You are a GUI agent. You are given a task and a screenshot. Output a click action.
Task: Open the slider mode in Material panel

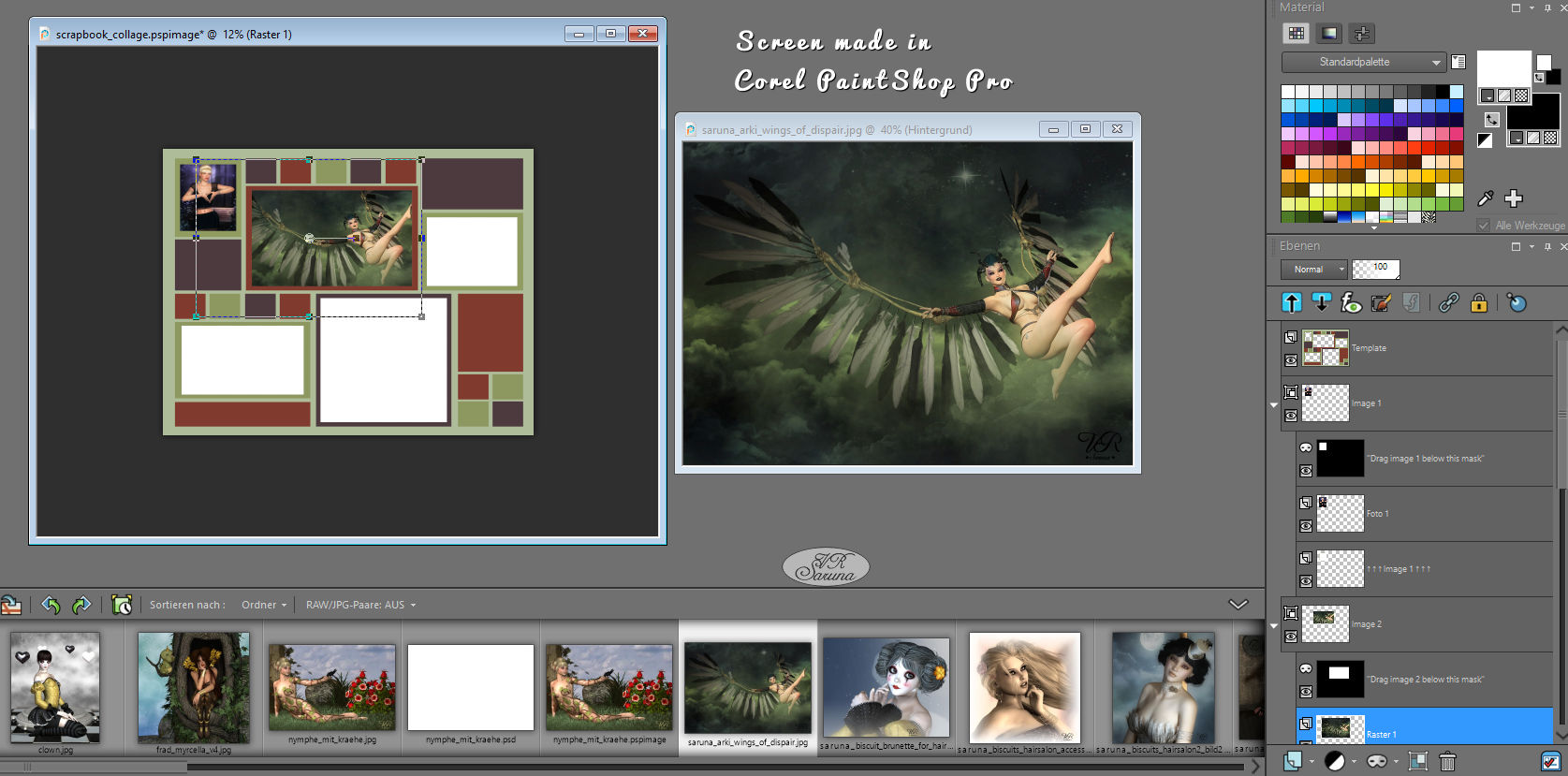tap(1362, 34)
